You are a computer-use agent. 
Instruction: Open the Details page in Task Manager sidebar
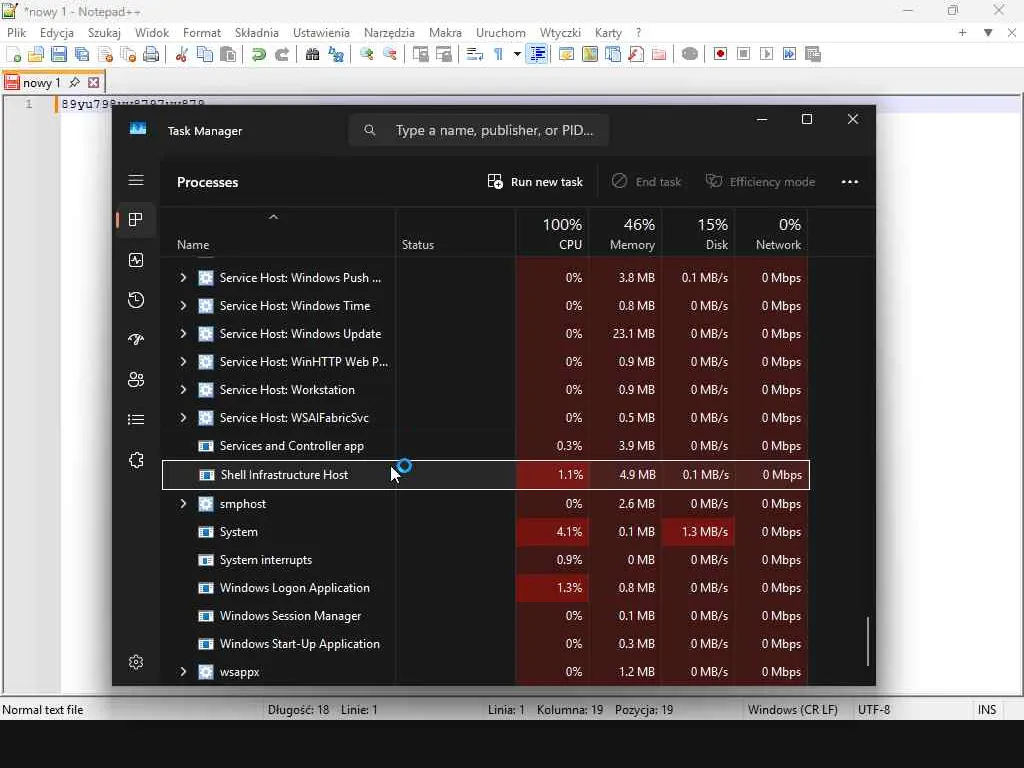[136, 419]
